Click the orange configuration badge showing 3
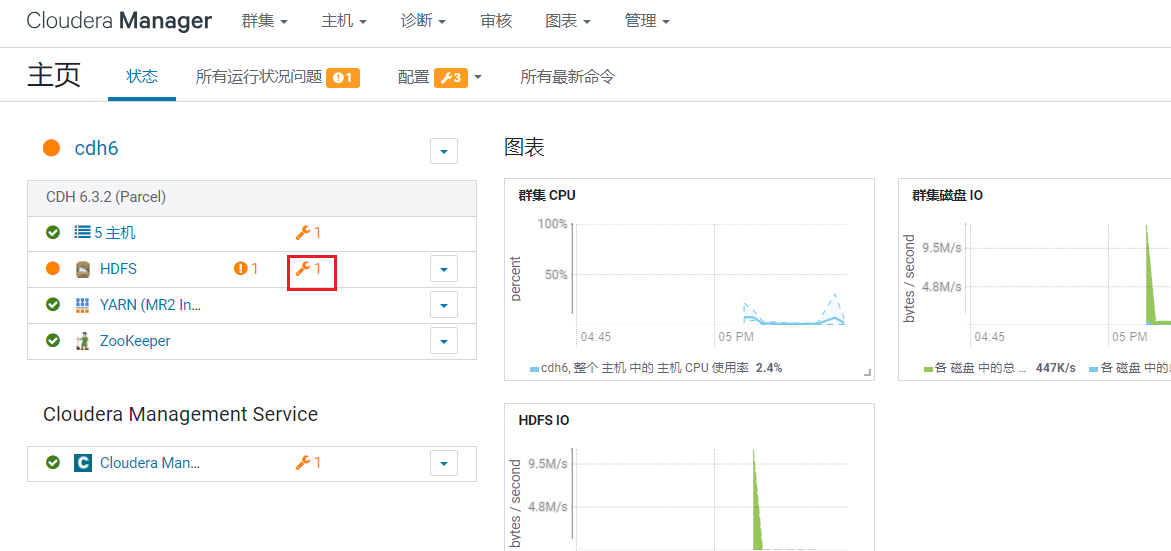Screen dimensions: 1171x551 pyautogui.click(x=451, y=78)
